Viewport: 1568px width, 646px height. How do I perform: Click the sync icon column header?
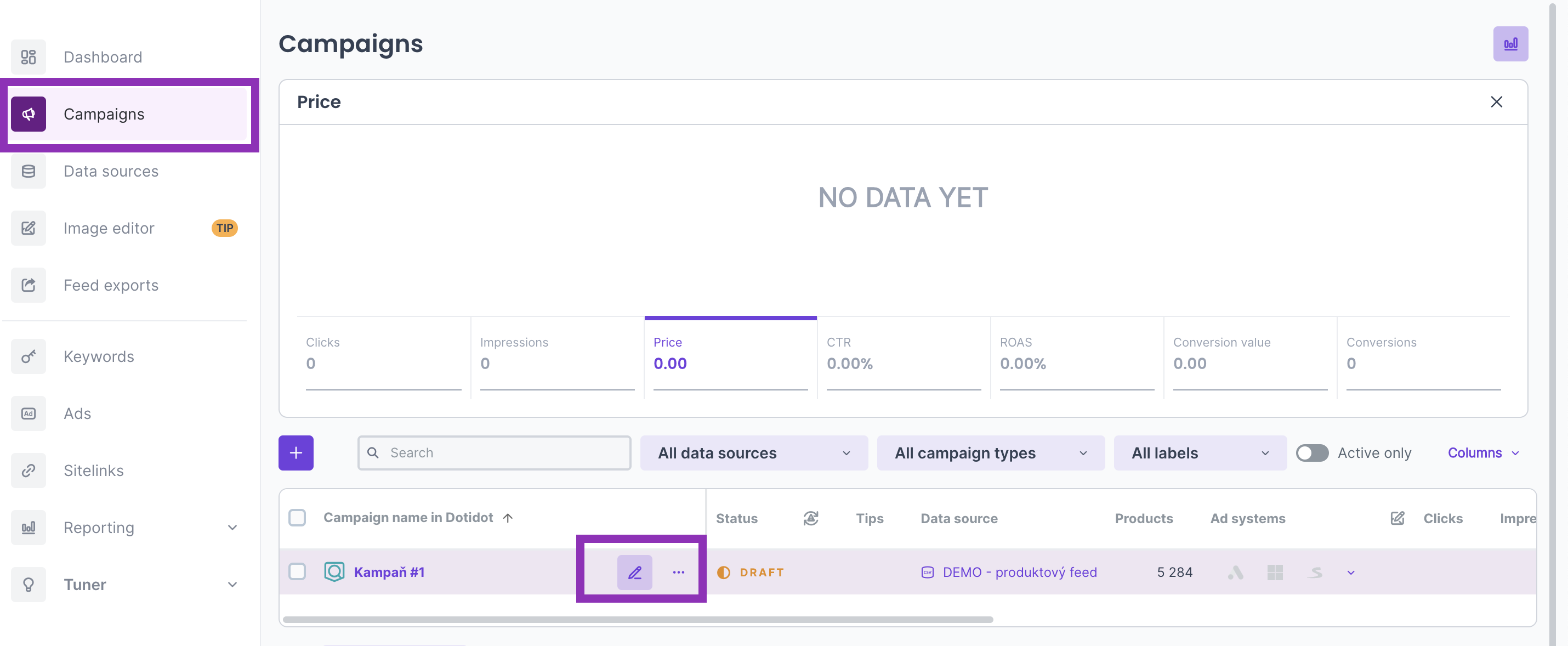(810, 518)
